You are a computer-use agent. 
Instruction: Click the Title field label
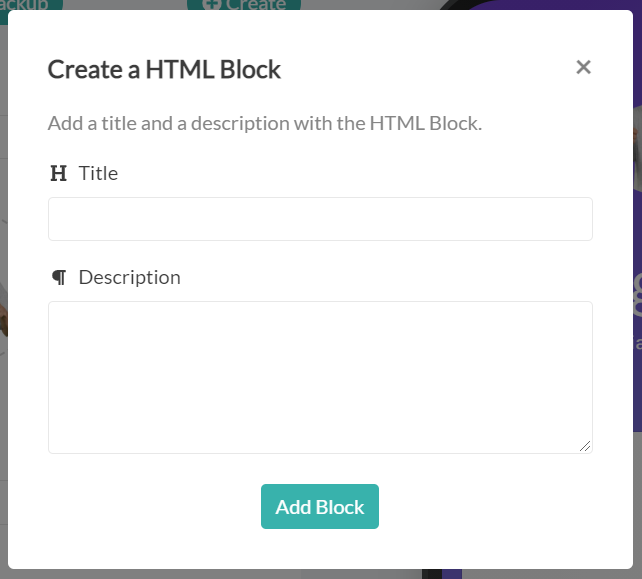pos(98,173)
